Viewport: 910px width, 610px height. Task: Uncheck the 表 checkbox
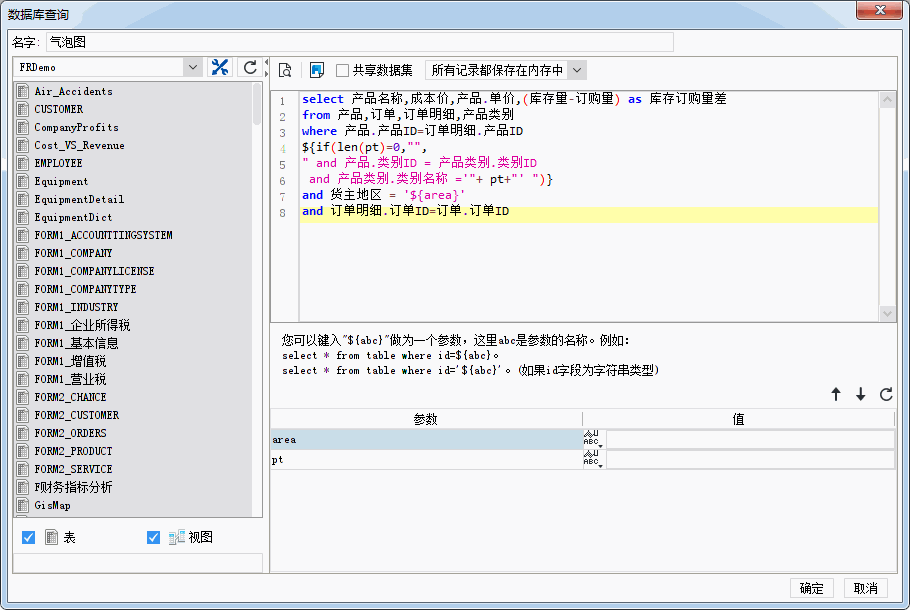[28, 538]
